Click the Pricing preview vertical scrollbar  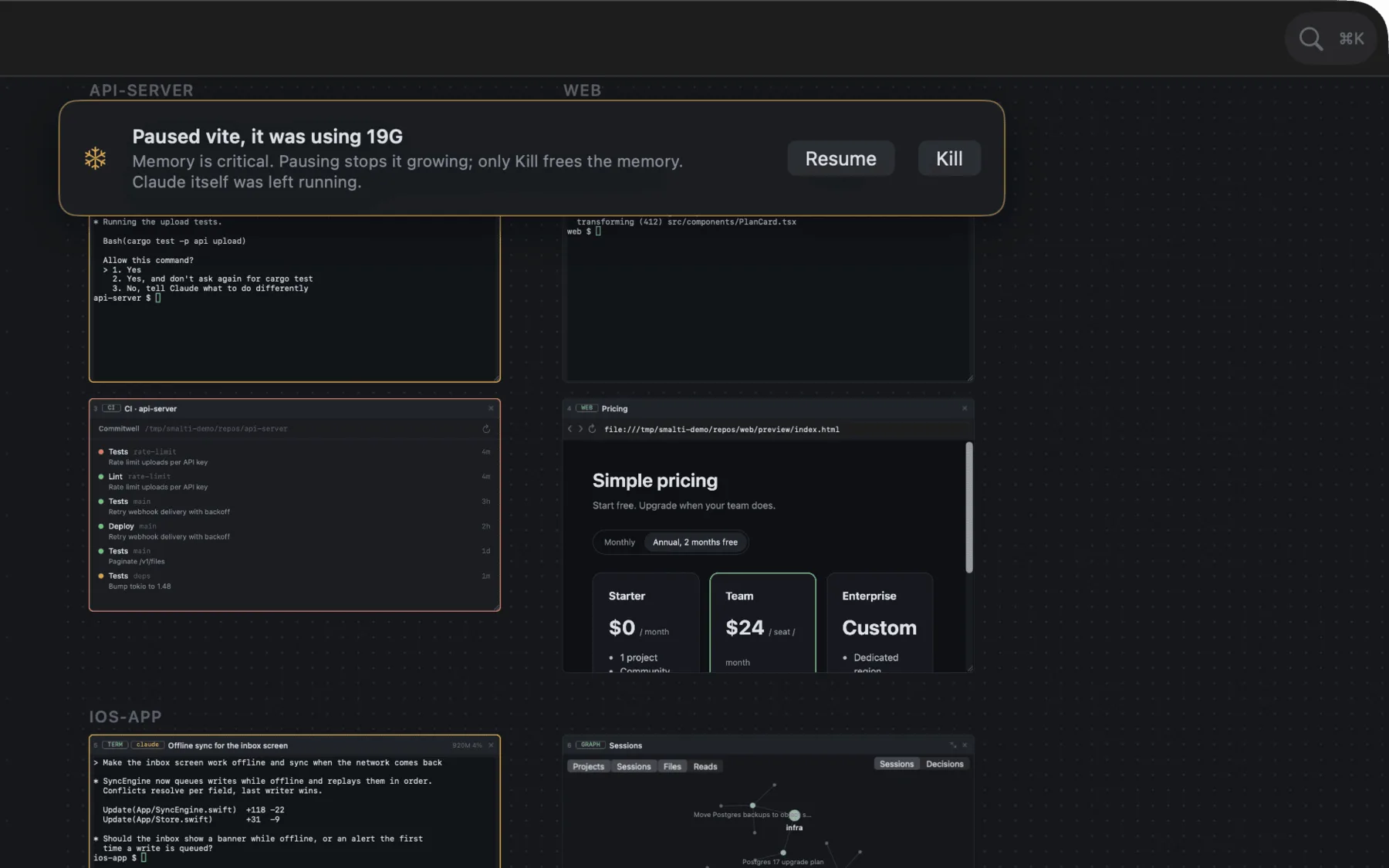969,508
